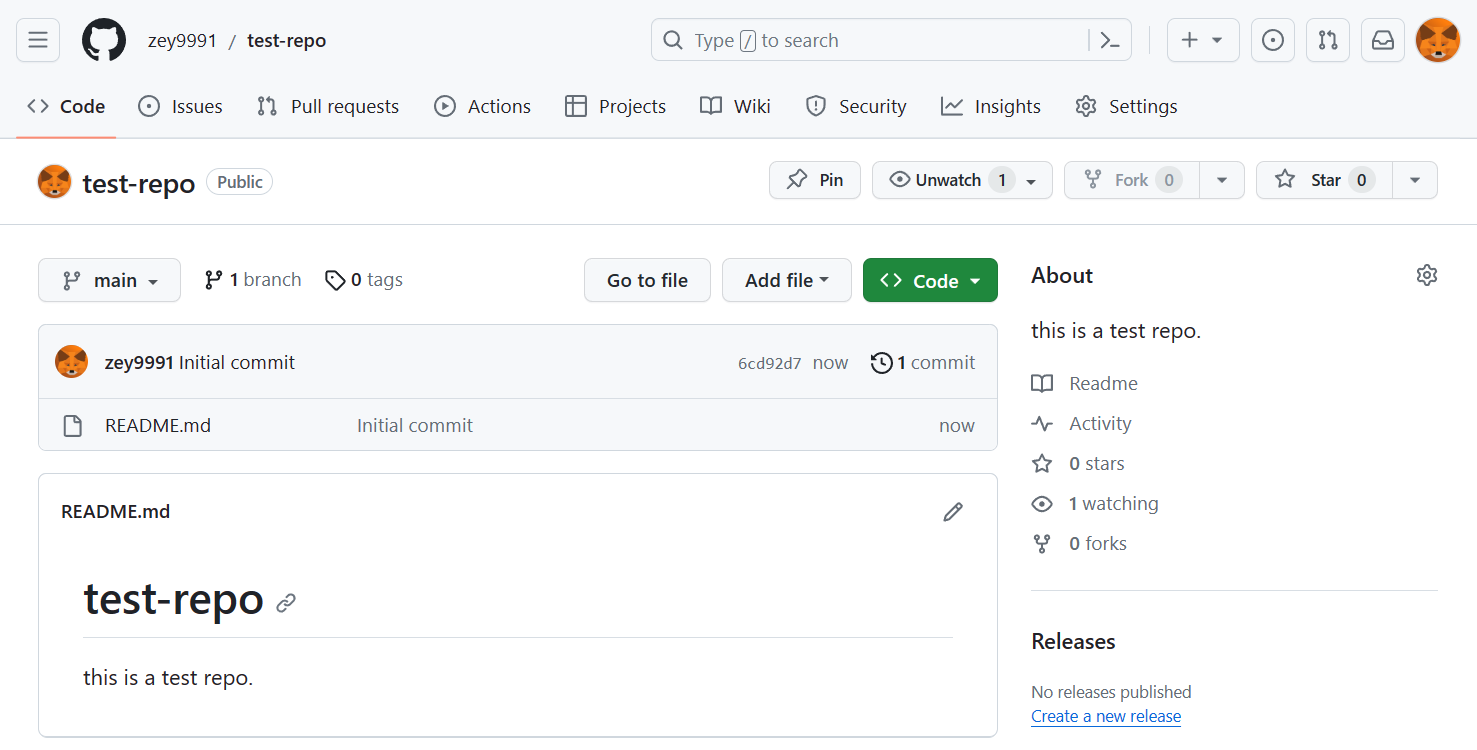This screenshot has height=750, width=1477.
Task: Switch to the Insights tab
Action: coord(991,106)
